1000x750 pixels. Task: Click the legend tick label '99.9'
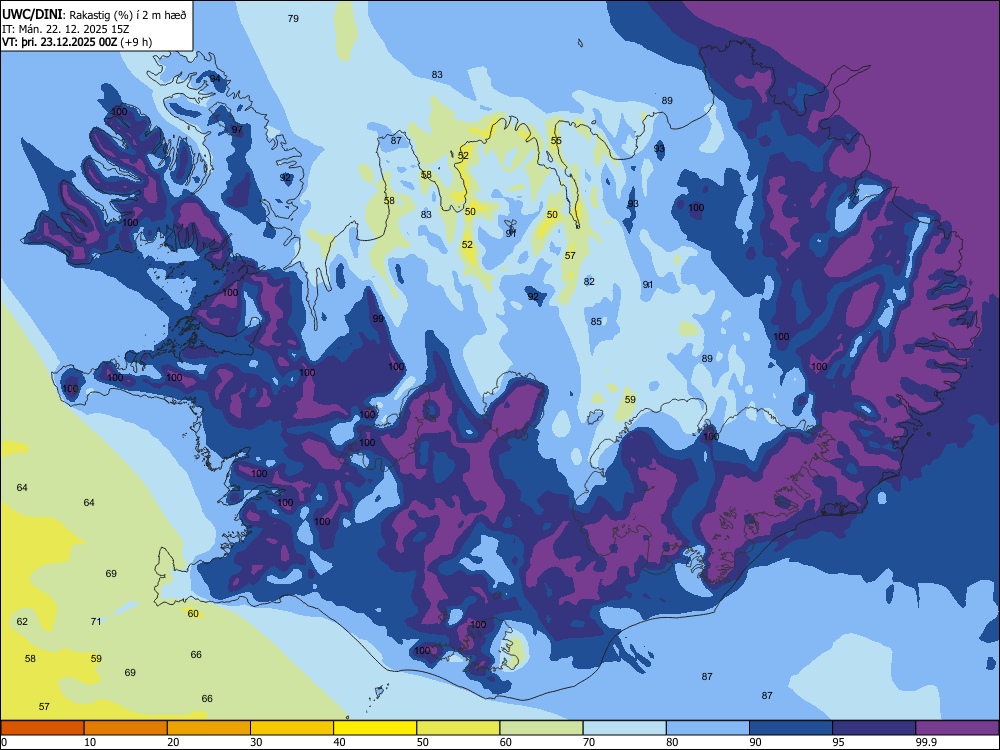(925, 742)
